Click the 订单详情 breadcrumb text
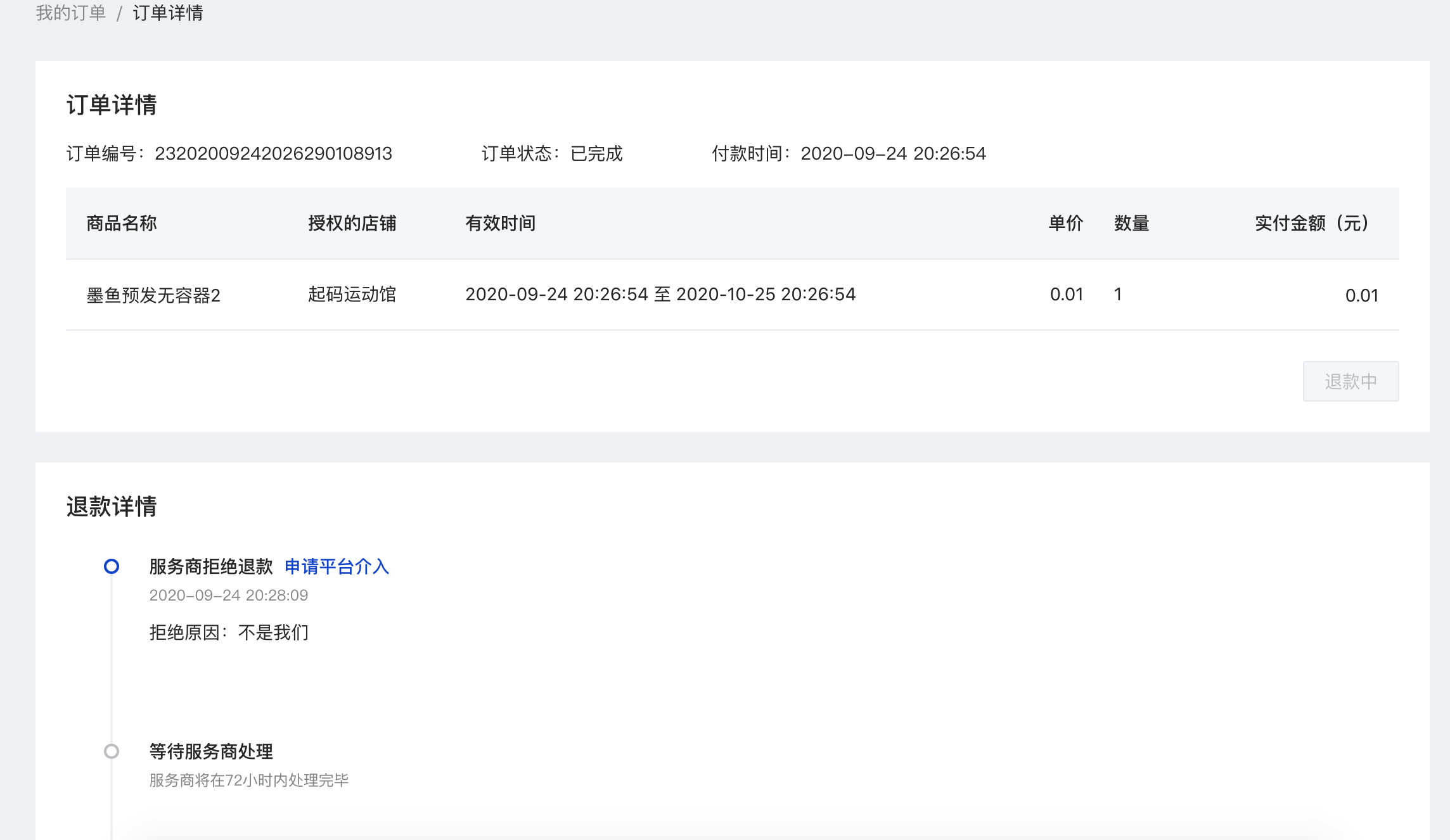The width and height of the screenshot is (1450, 840). click(x=168, y=13)
